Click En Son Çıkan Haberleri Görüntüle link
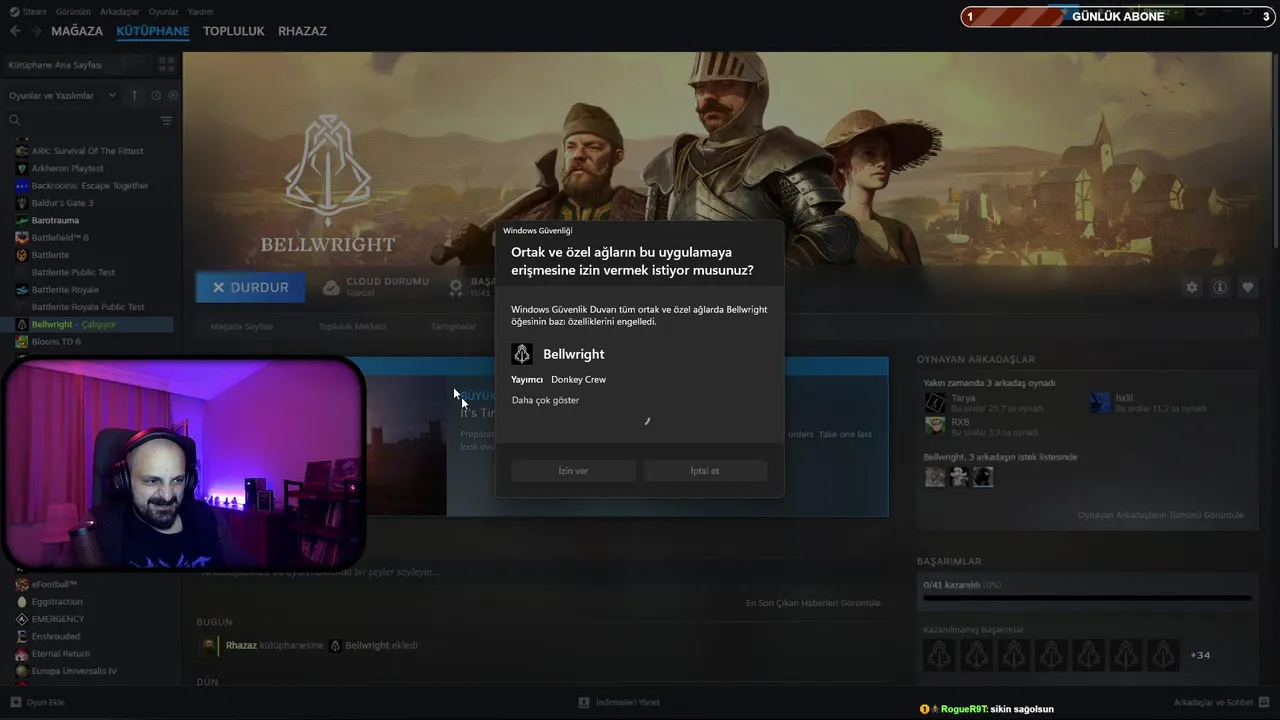The image size is (1280, 720). coord(813,603)
